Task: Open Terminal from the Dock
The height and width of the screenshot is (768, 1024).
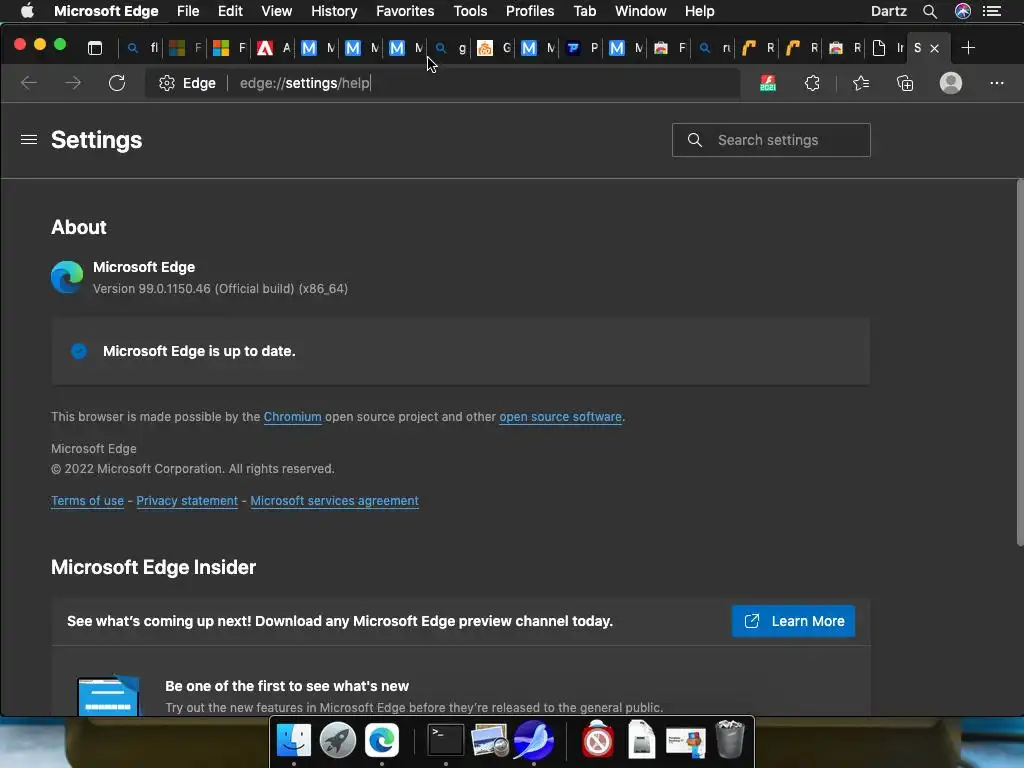Action: point(446,741)
